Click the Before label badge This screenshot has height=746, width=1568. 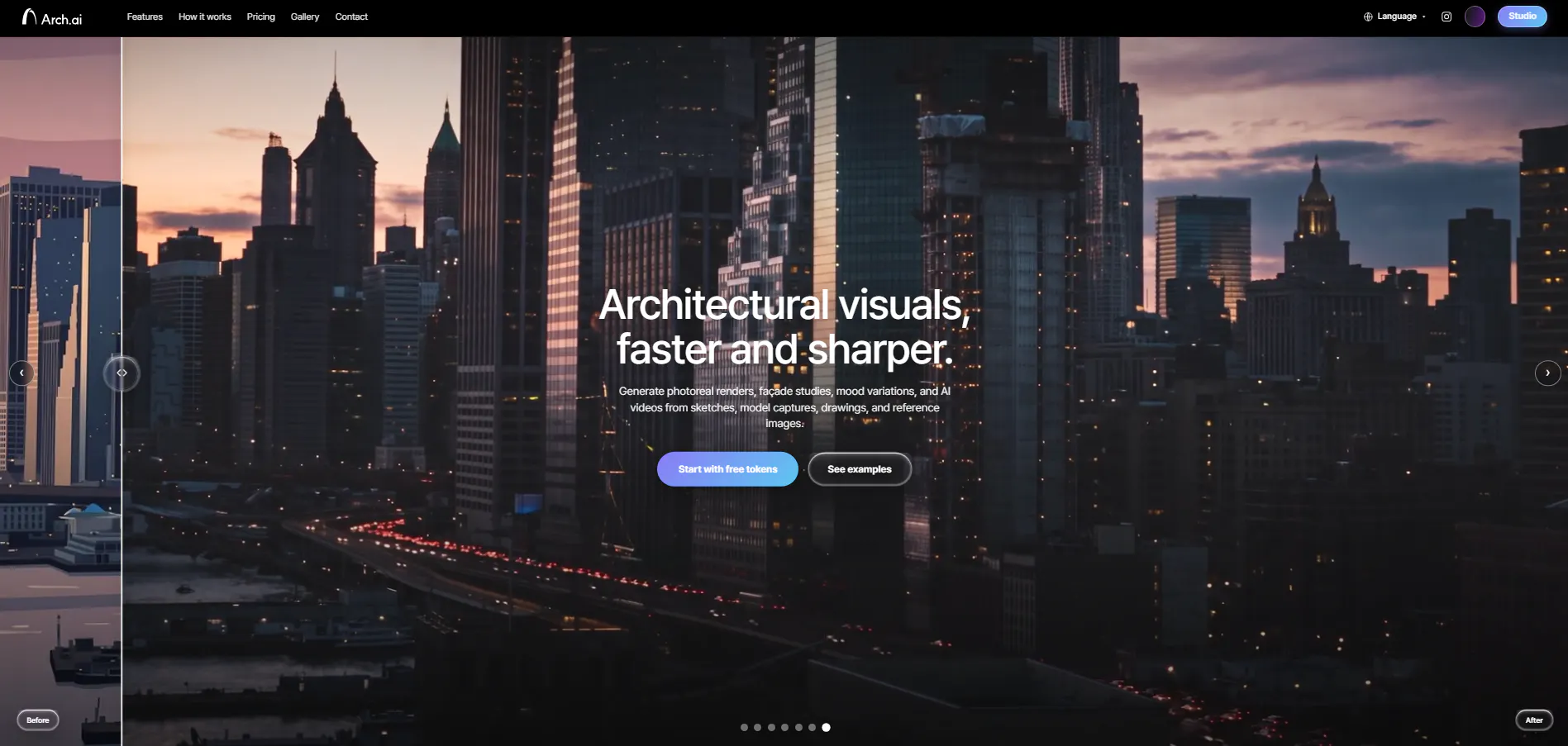click(38, 720)
